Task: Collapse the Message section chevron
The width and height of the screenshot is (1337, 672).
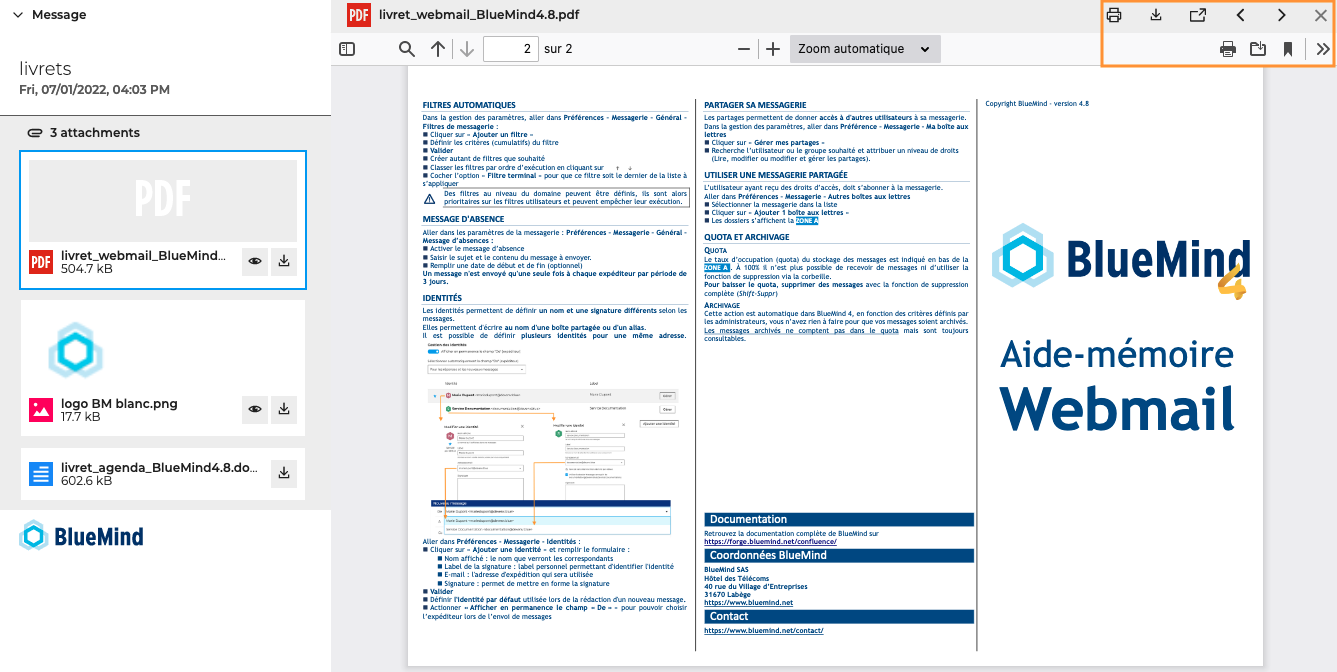Action: coord(18,15)
